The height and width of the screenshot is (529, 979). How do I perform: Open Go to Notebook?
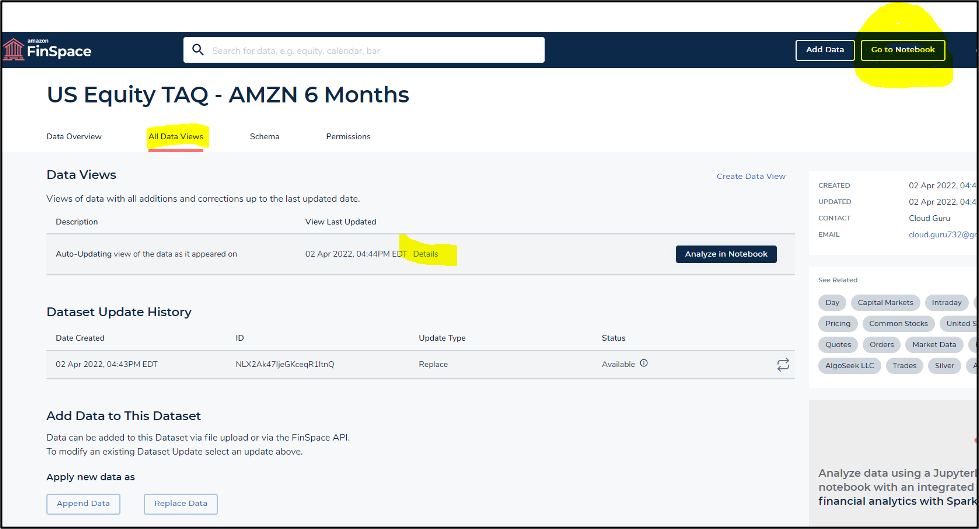click(903, 50)
